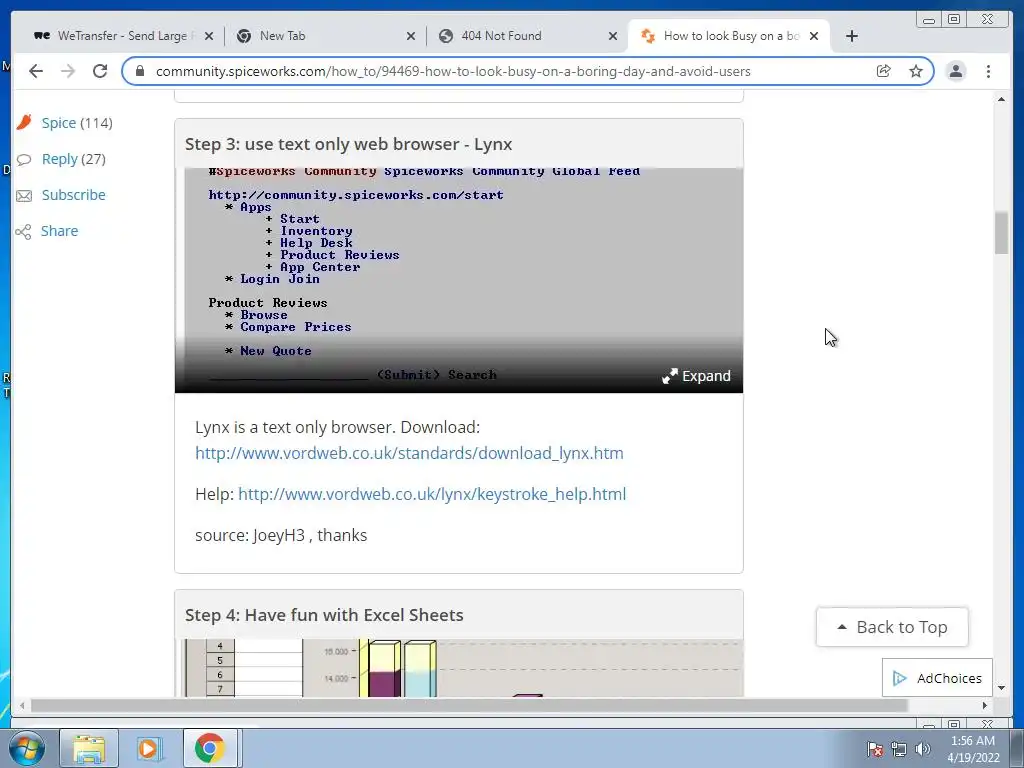Close the WeTransfer tab
1024x768 pixels.
click(209, 37)
